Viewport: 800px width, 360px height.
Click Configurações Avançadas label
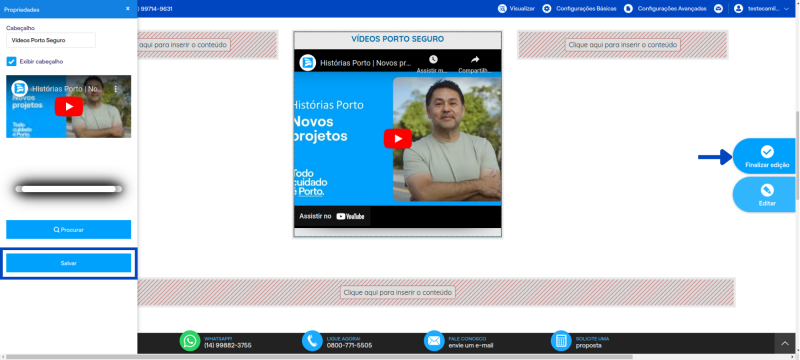pyautogui.click(x=672, y=9)
